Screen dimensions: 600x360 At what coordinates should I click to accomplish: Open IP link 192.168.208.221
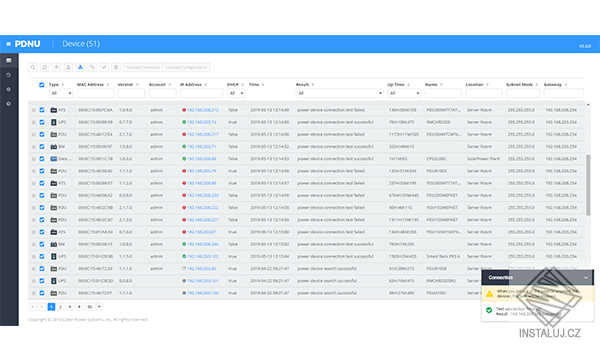(202, 220)
